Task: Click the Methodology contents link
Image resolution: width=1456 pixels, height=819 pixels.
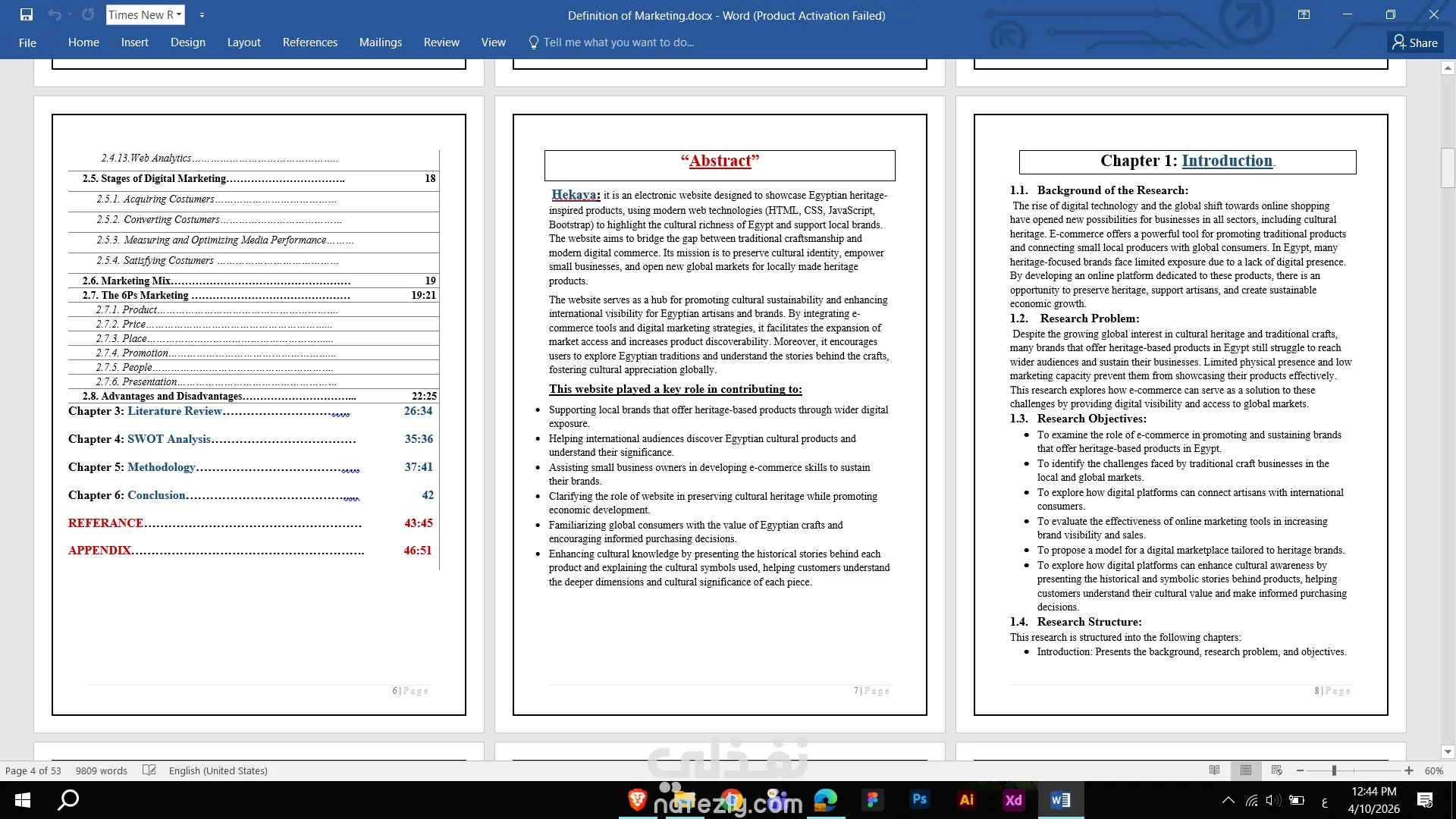Action: click(x=162, y=467)
